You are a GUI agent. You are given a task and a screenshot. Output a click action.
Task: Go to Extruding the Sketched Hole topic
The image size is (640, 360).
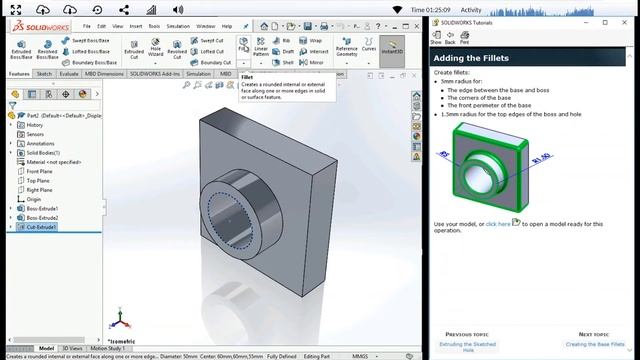coord(468,347)
